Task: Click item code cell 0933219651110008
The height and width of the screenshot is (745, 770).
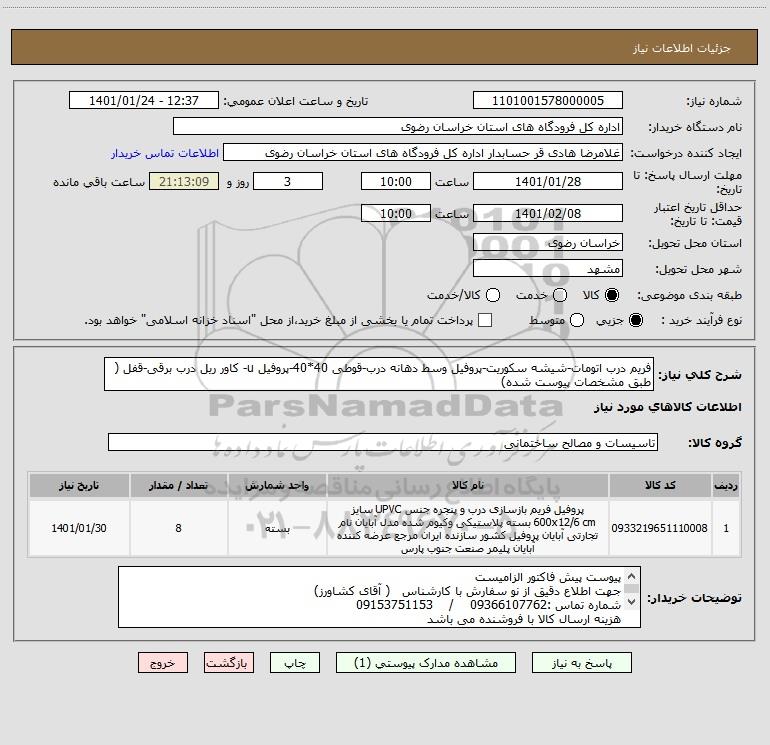Action: pyautogui.click(x=660, y=528)
